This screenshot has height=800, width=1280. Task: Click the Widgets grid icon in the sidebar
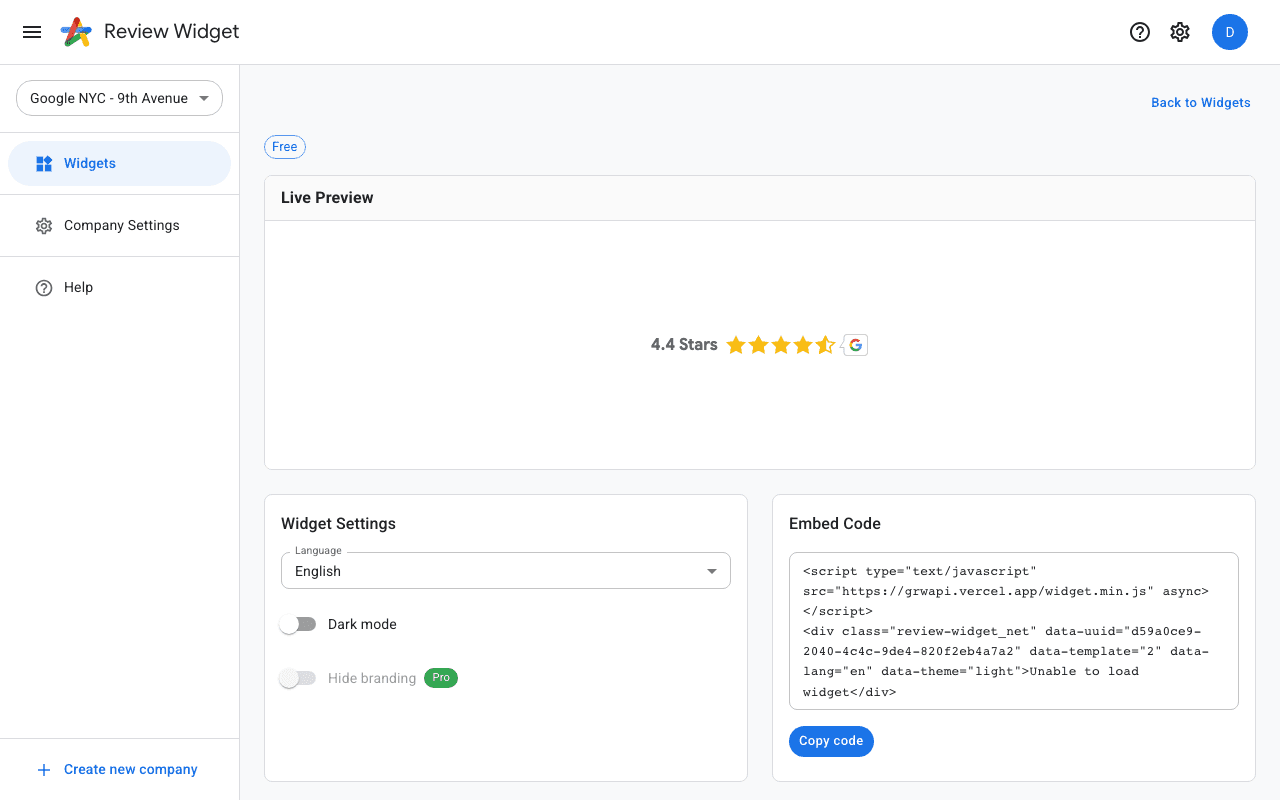coord(44,163)
